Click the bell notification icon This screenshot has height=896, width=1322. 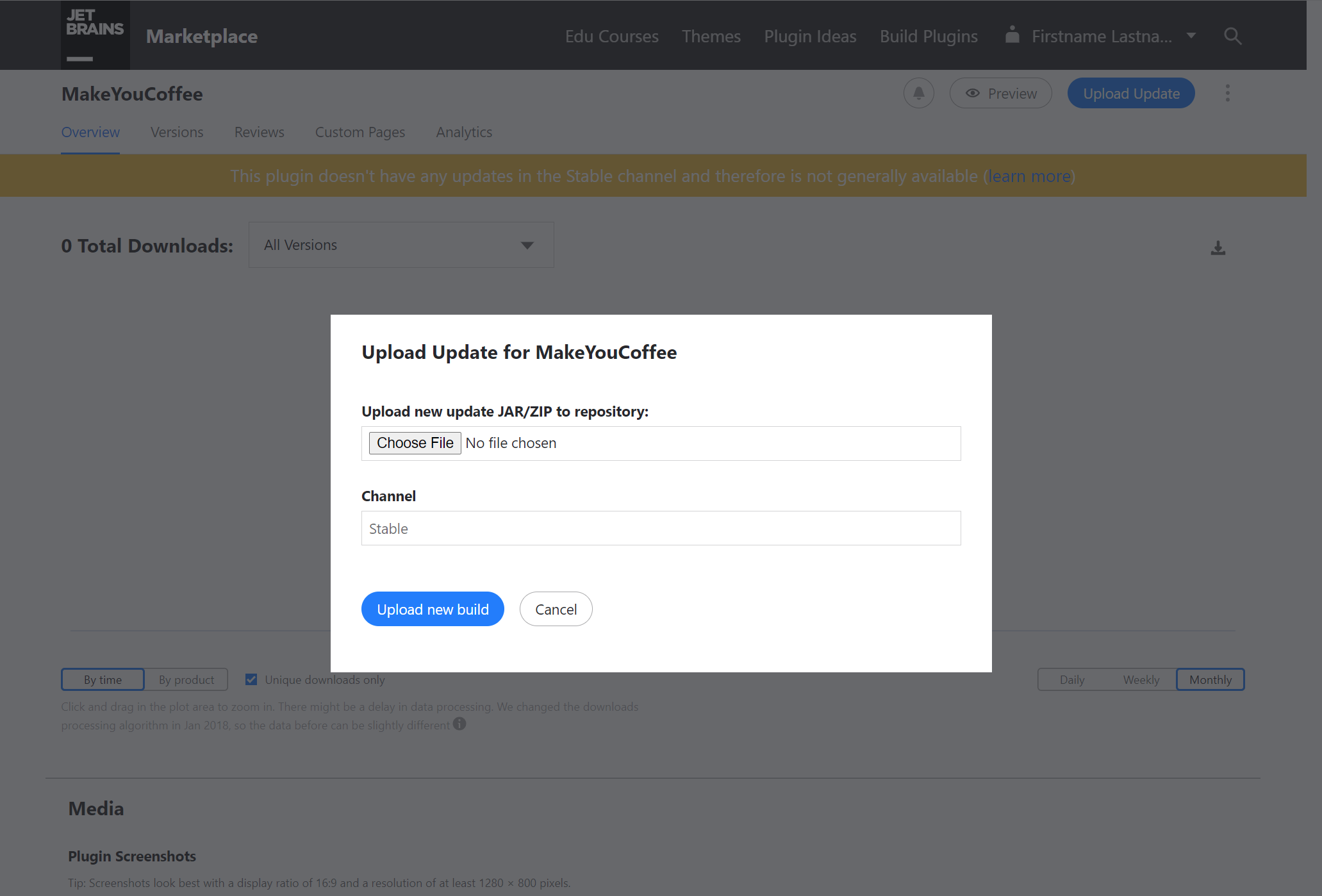(919, 92)
